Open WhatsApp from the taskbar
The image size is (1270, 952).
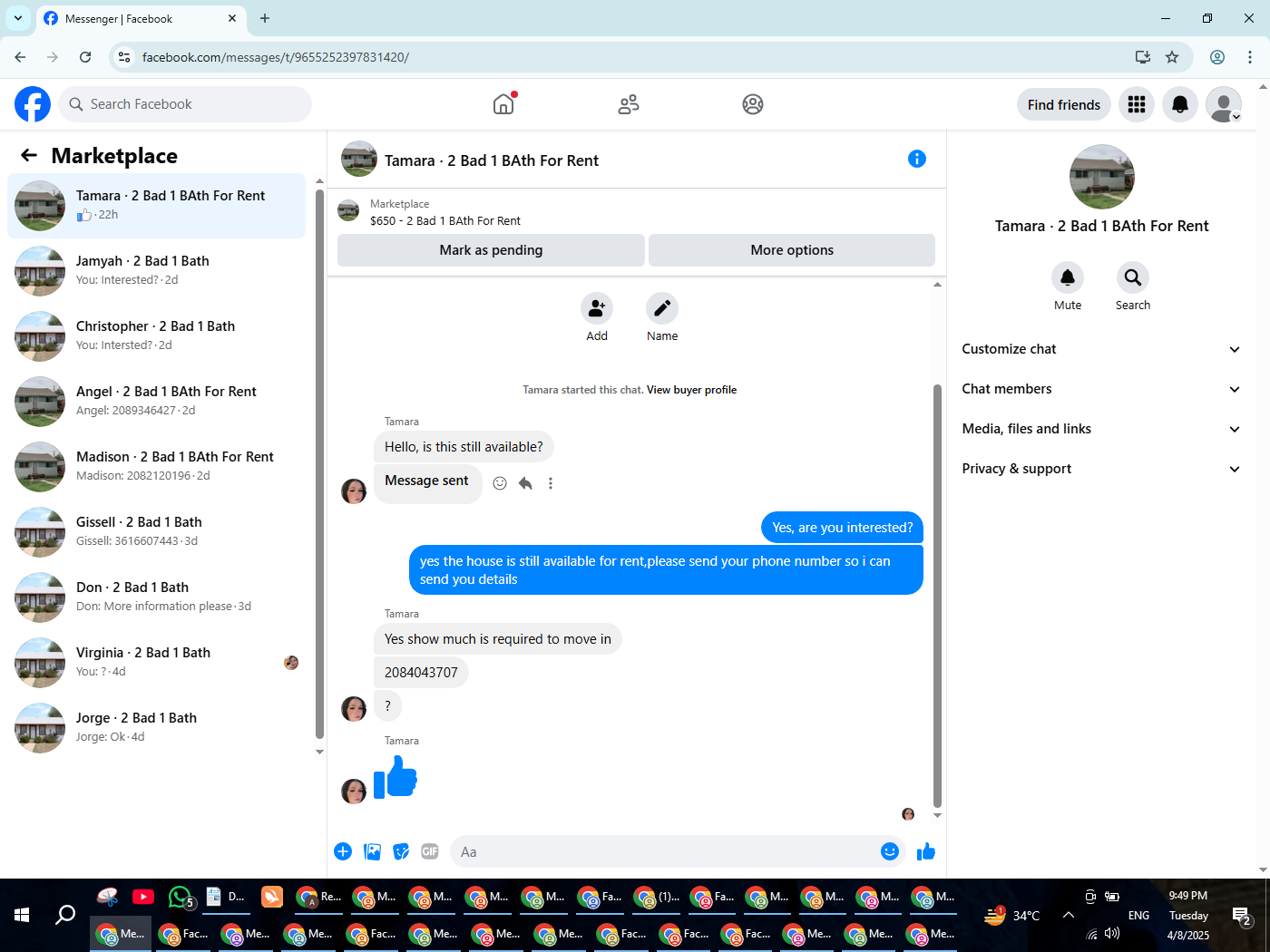(181, 898)
